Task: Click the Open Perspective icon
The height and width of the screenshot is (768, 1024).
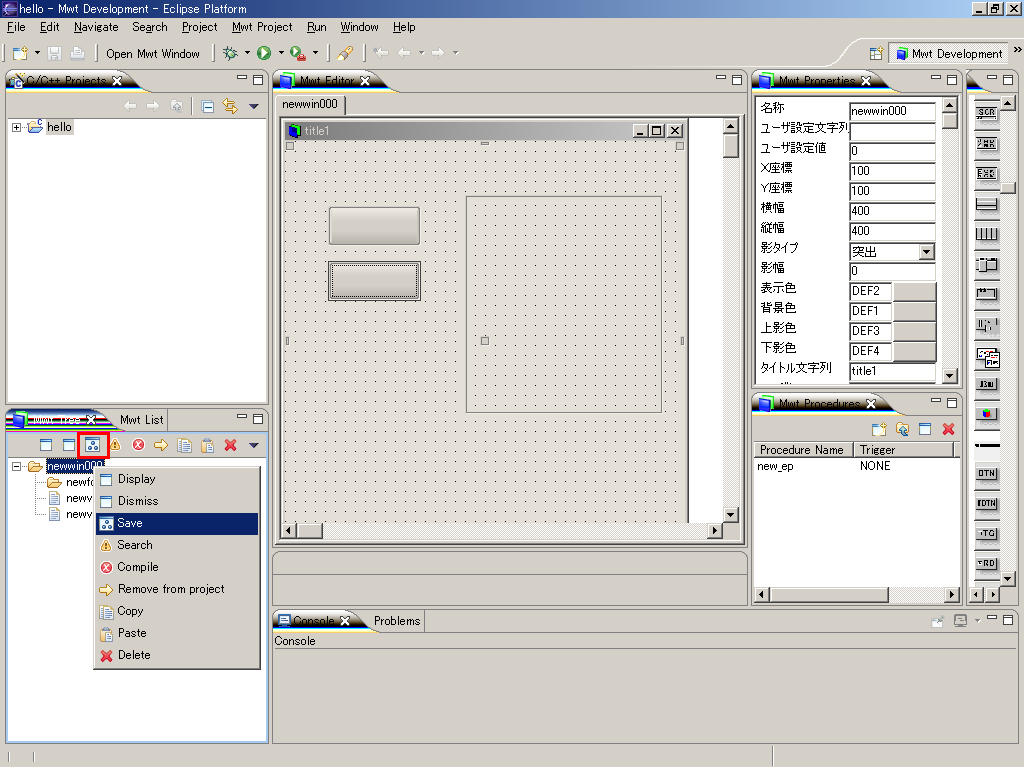Action: click(x=876, y=54)
